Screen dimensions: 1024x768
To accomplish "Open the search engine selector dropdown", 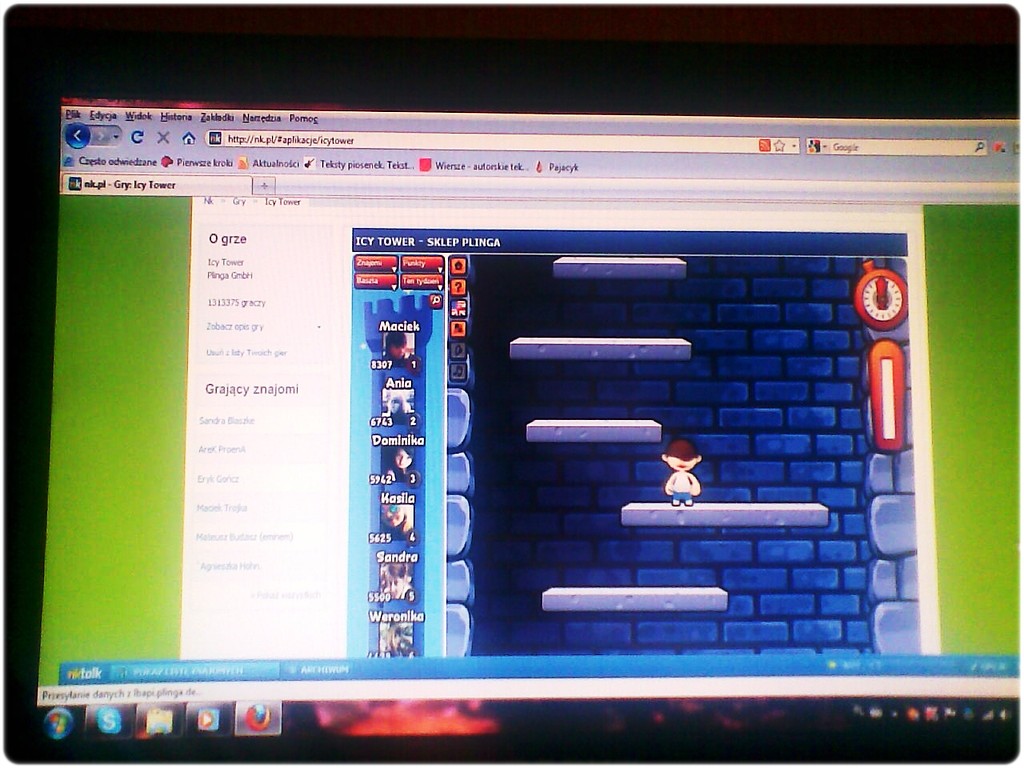I will (816, 147).
